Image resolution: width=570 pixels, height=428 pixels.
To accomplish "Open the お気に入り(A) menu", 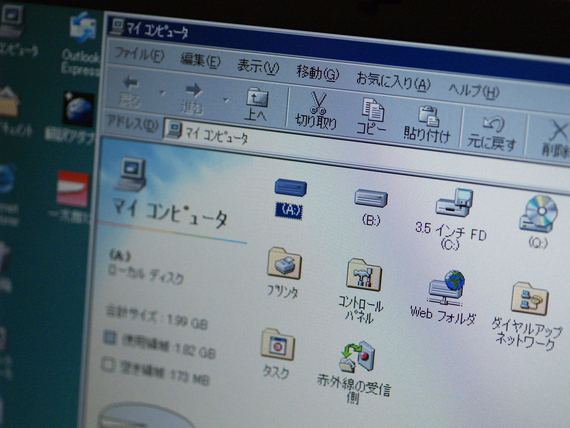I will 393,82.
